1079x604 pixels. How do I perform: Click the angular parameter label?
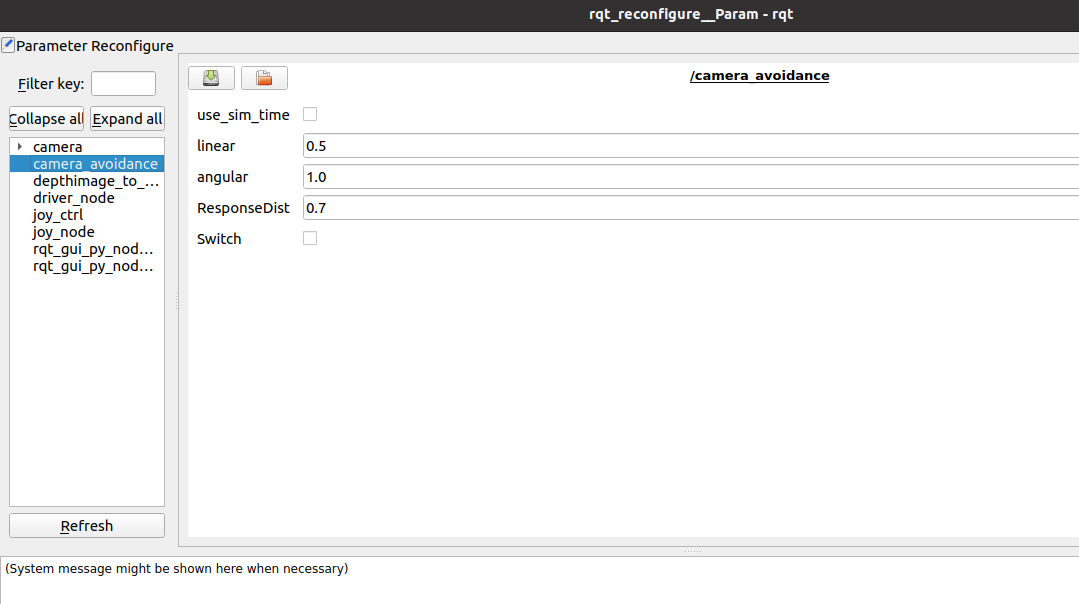[222, 177]
